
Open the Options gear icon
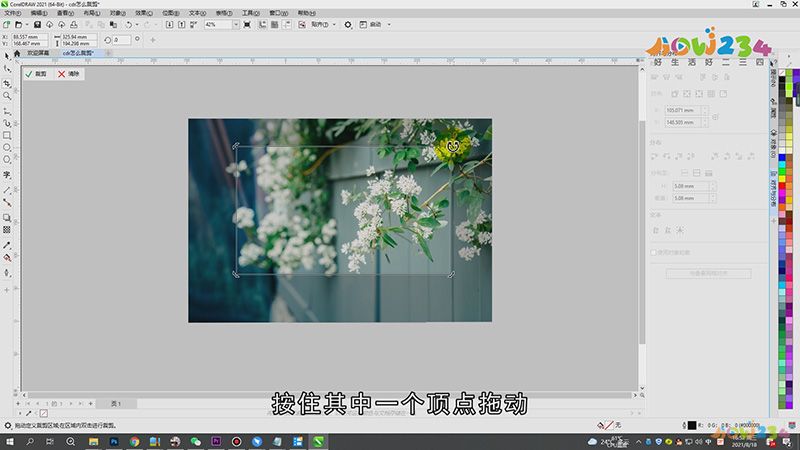click(348, 24)
